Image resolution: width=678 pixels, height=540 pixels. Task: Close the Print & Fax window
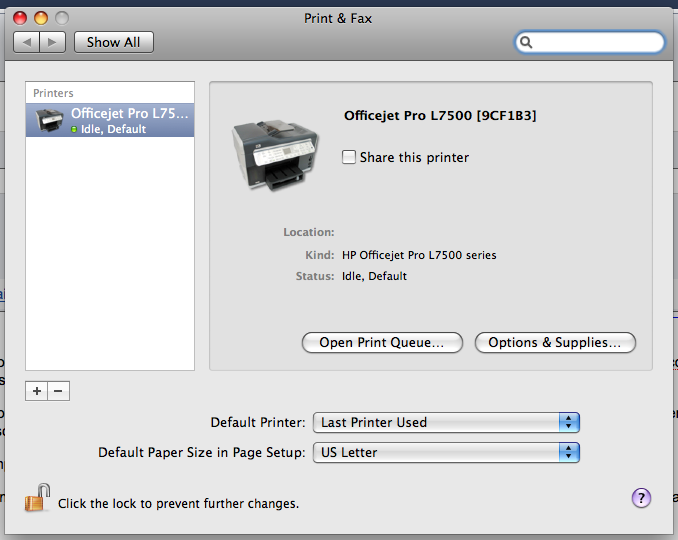tap(22, 18)
